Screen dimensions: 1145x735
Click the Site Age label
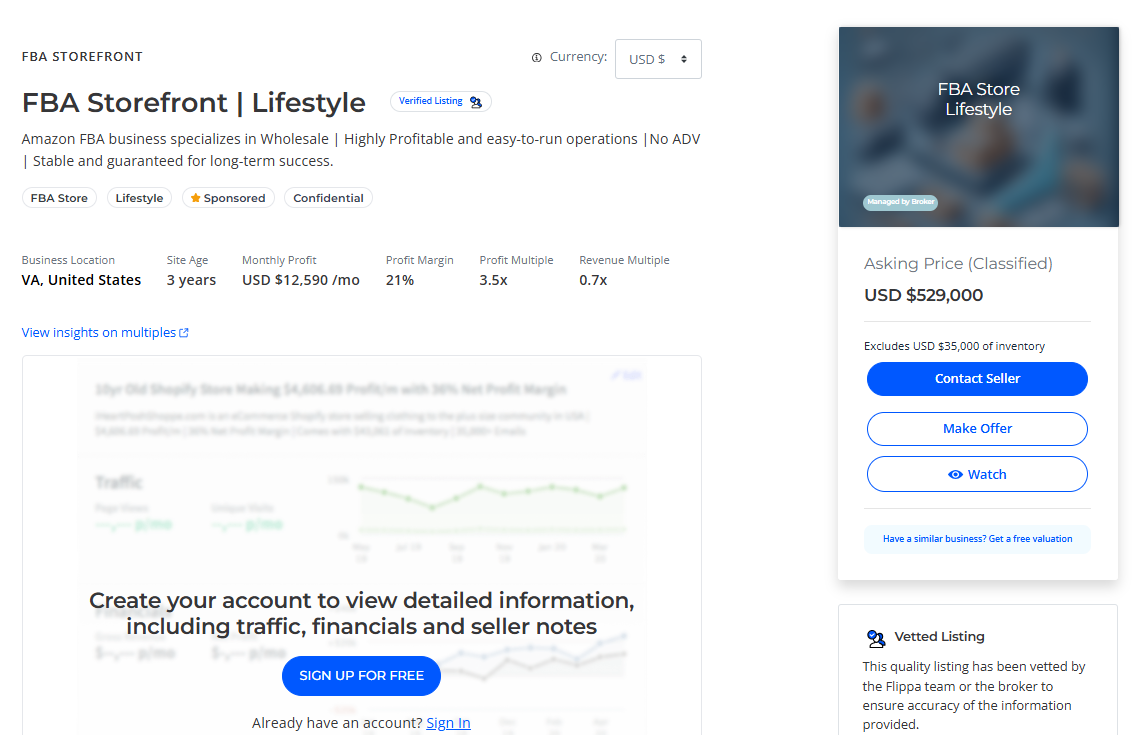[x=187, y=260]
